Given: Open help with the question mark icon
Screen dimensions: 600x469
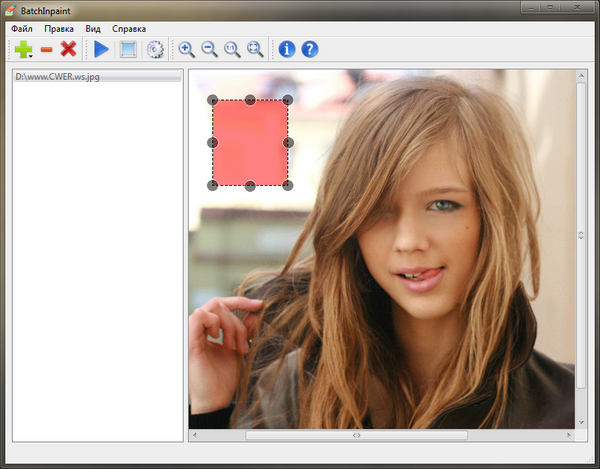Looking at the screenshot, I should 310,49.
